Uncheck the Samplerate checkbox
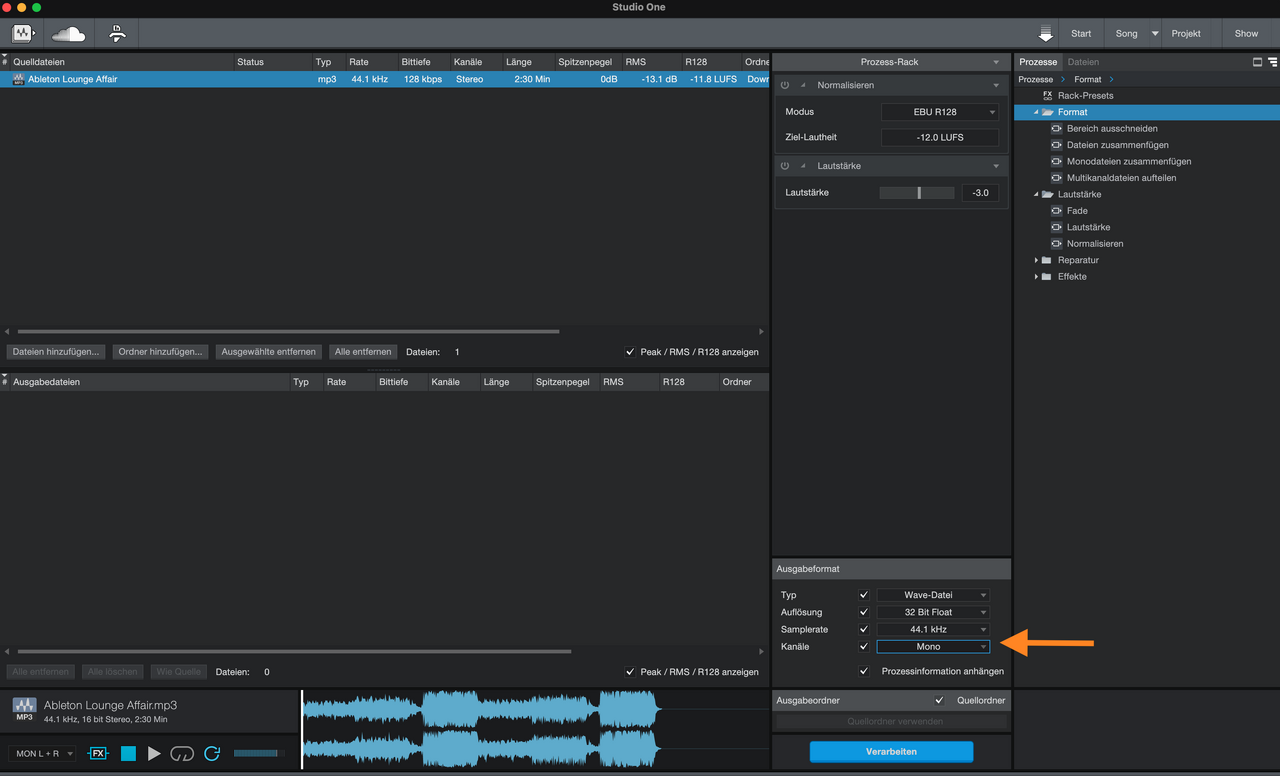Screen dimensions: 1280x776 [864, 629]
